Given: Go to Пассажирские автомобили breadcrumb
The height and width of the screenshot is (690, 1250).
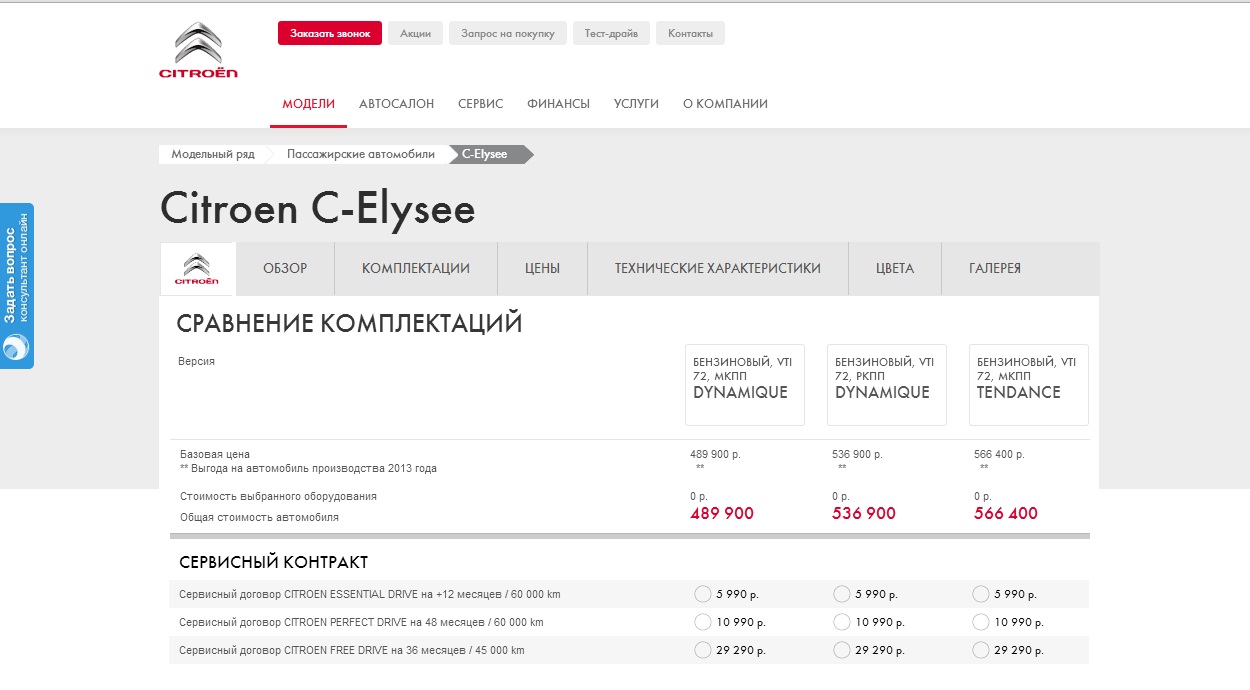Looking at the screenshot, I should point(360,155).
